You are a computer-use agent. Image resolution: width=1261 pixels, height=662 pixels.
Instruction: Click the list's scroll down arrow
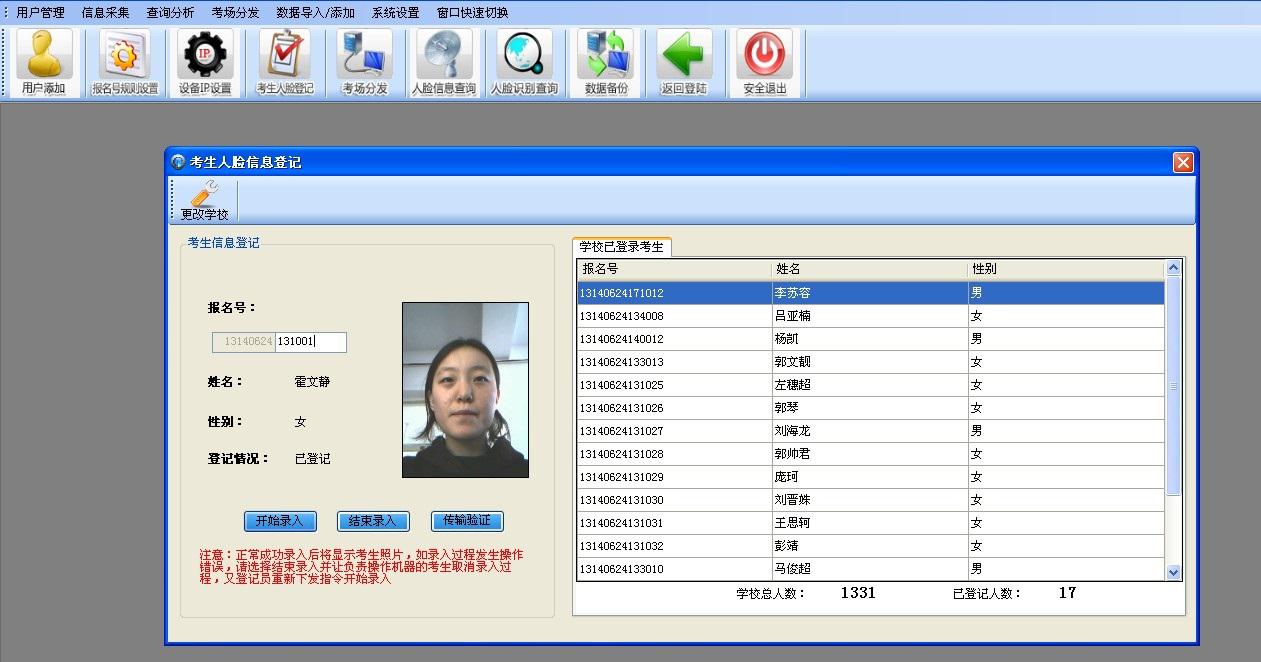coord(1174,573)
